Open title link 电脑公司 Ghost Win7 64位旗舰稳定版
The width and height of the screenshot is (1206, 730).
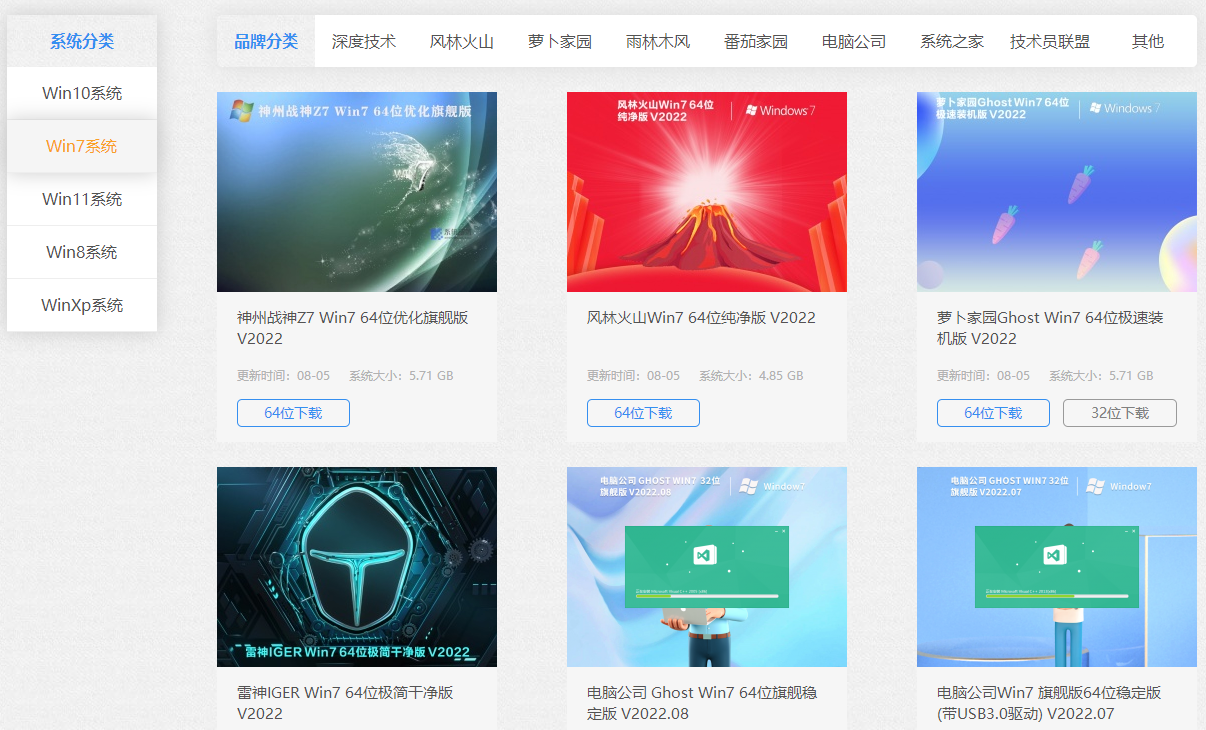click(x=702, y=703)
